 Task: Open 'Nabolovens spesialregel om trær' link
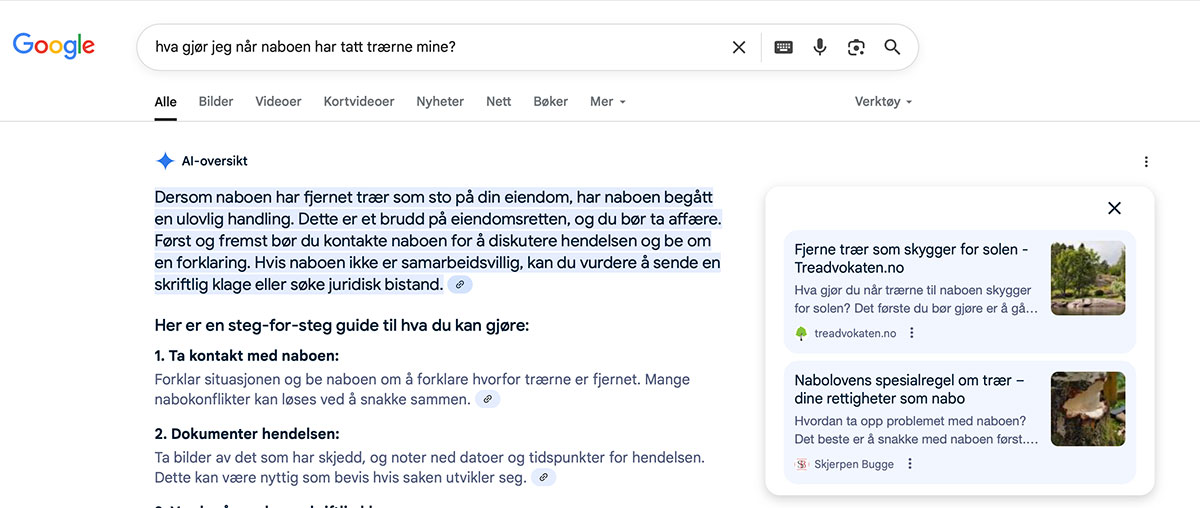pyautogui.click(x=909, y=389)
